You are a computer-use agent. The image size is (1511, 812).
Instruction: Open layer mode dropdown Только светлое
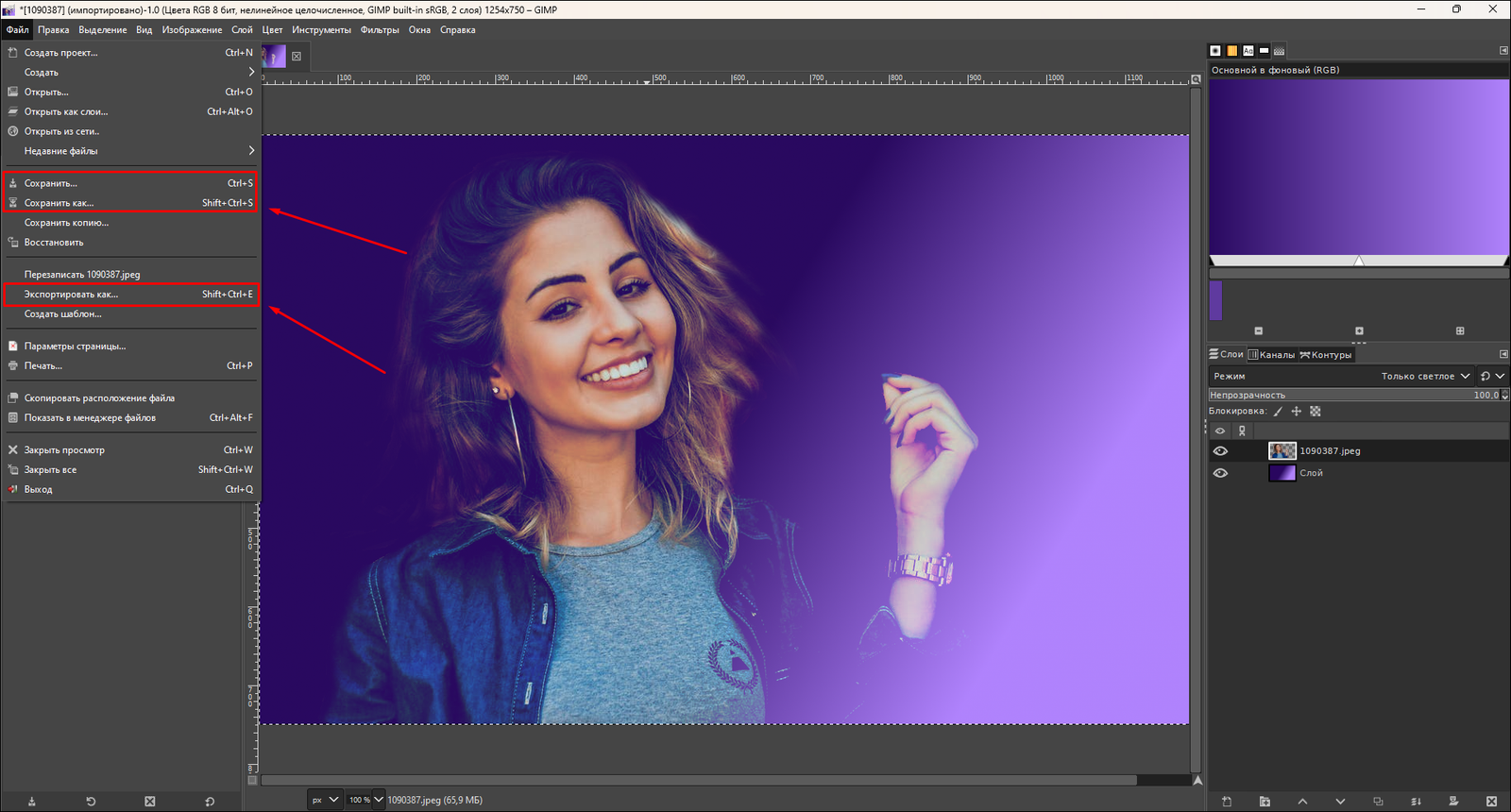1341,376
